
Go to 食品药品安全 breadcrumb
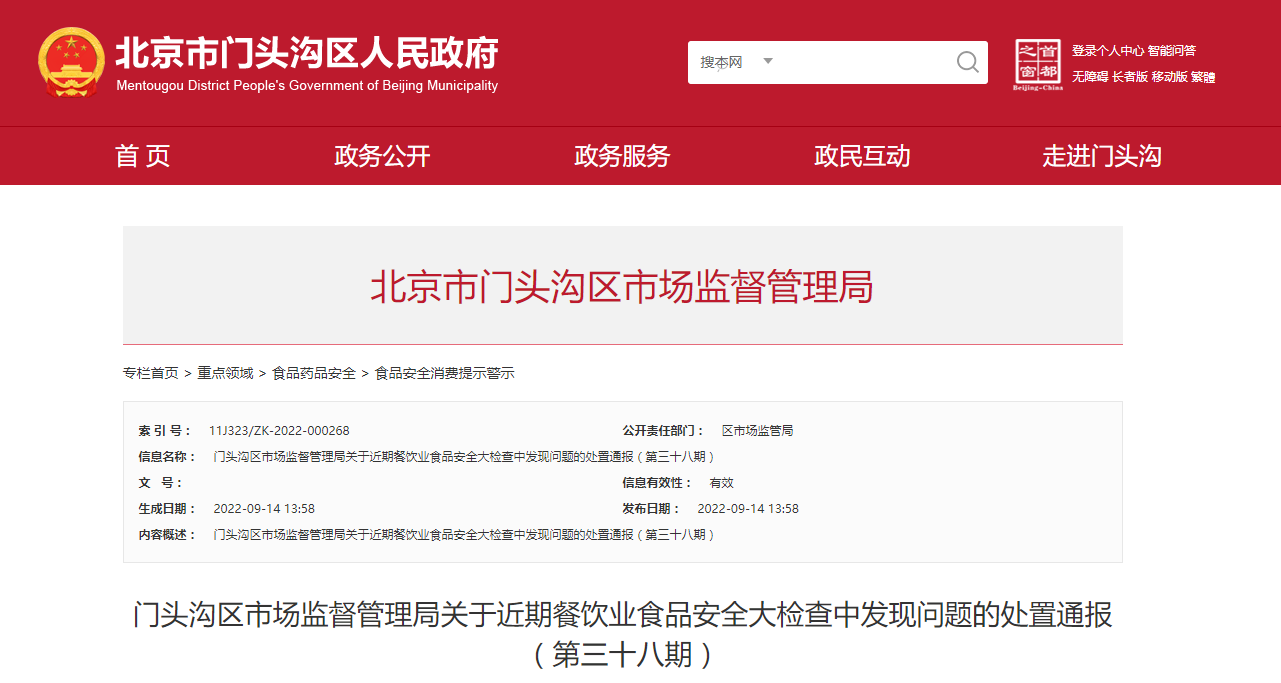click(x=314, y=373)
